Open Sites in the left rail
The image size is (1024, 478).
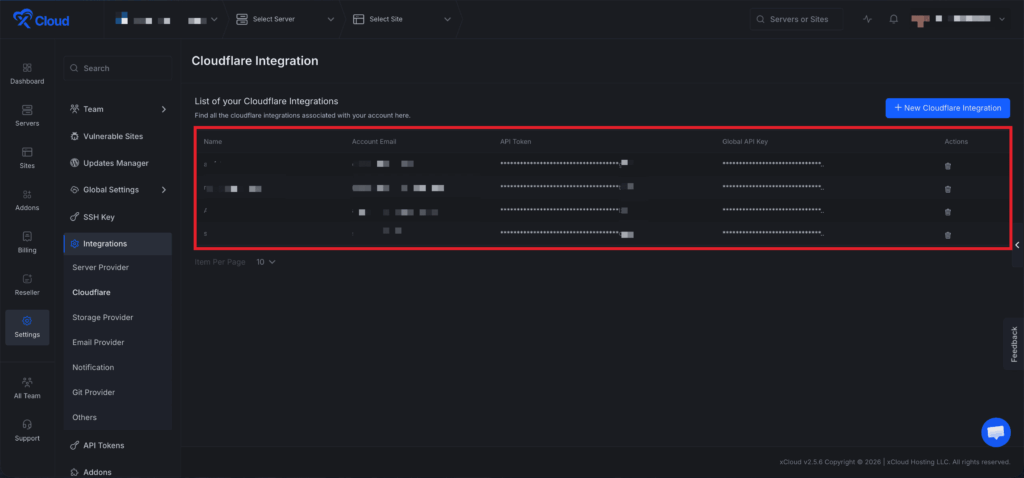[27, 158]
